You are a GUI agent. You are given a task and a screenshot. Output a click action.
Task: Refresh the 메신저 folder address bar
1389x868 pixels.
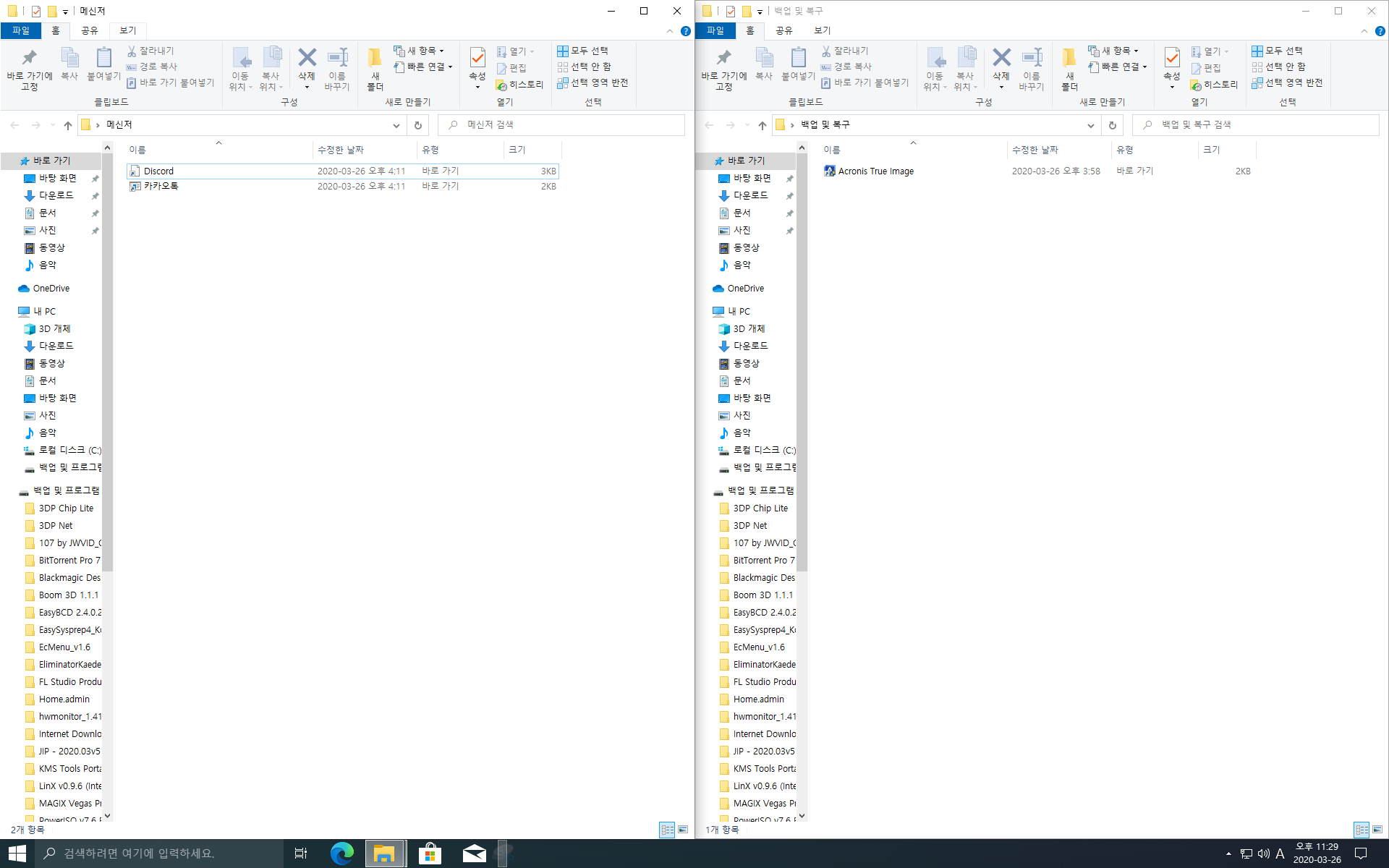click(x=417, y=125)
